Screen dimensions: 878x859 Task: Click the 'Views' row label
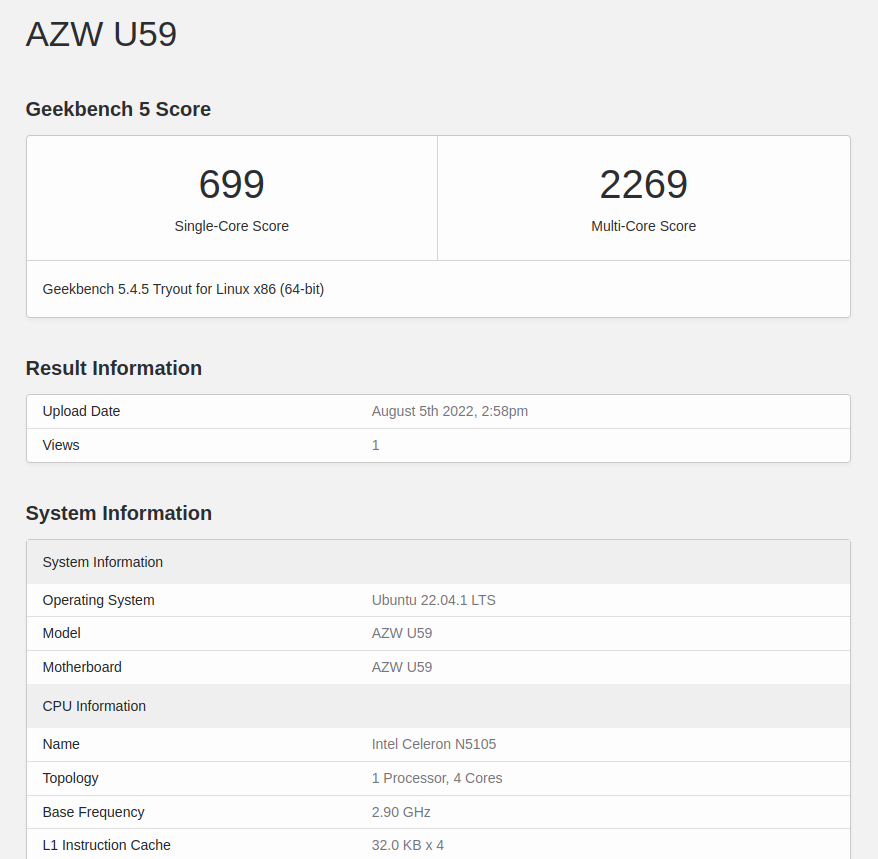61,445
